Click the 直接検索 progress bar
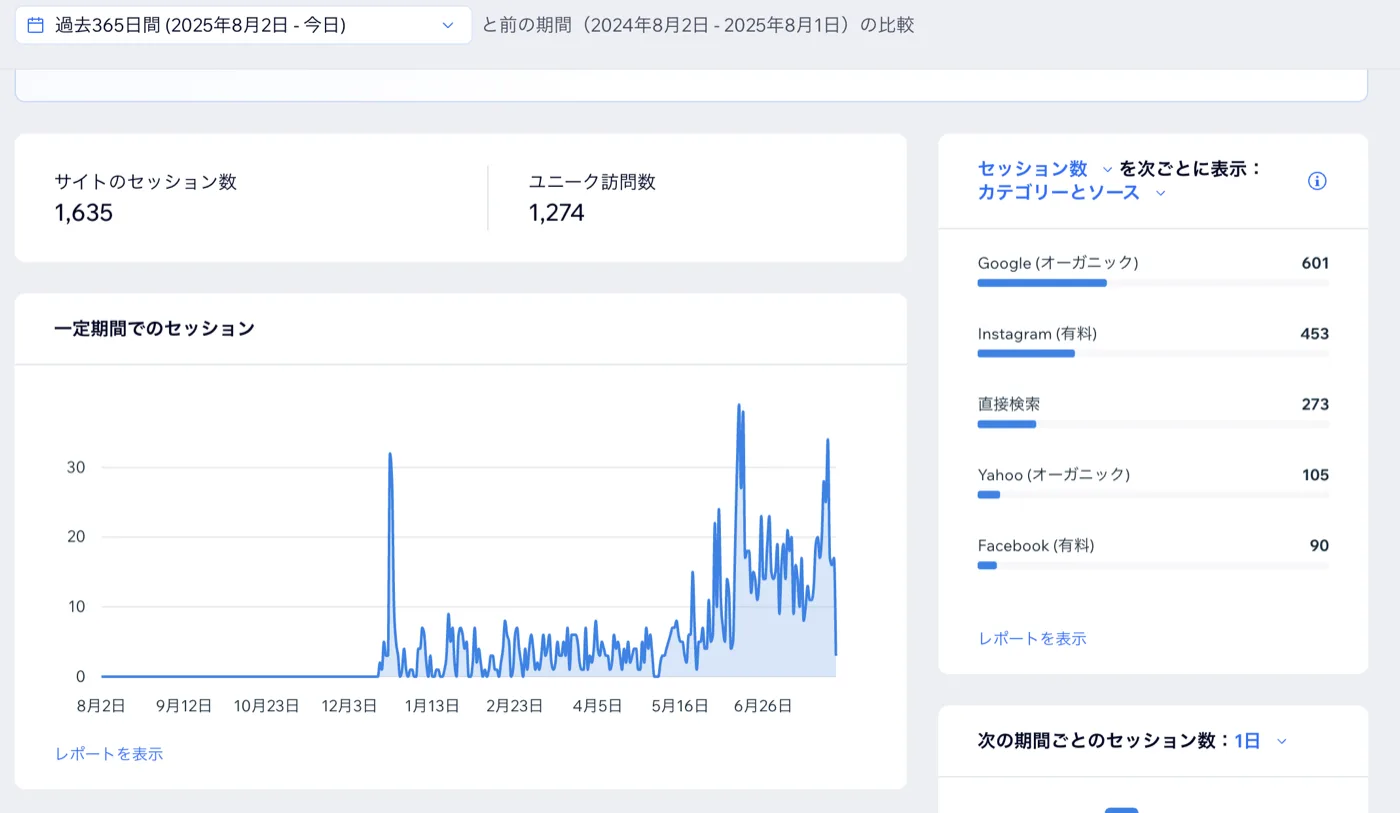Image resolution: width=1400 pixels, height=813 pixels. [x=1153, y=424]
